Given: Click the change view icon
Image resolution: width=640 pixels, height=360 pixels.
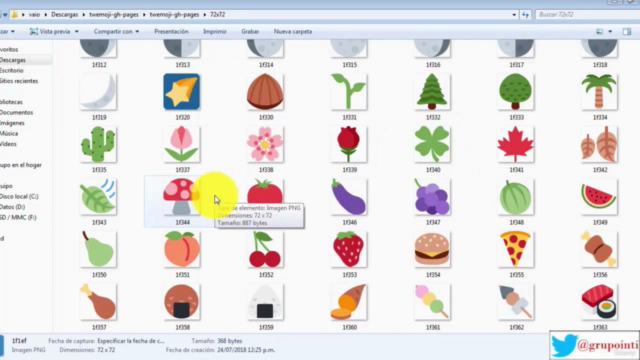Looking at the screenshot, I should pos(600,31).
